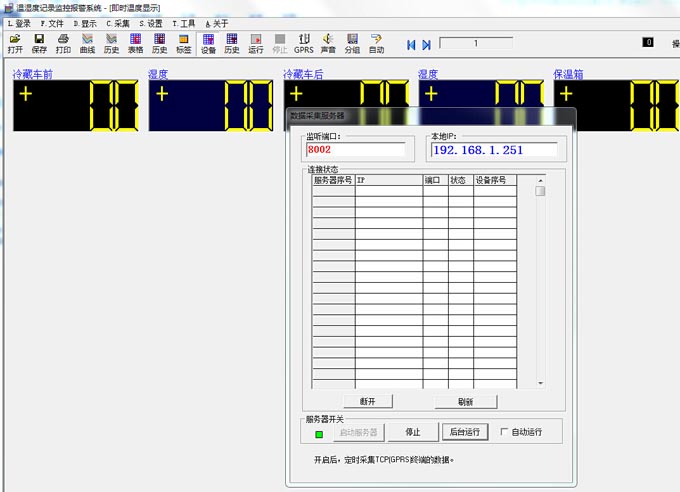Click the disabled 启动服务器 button
Image resolution: width=680 pixels, height=492 pixels.
(359, 432)
